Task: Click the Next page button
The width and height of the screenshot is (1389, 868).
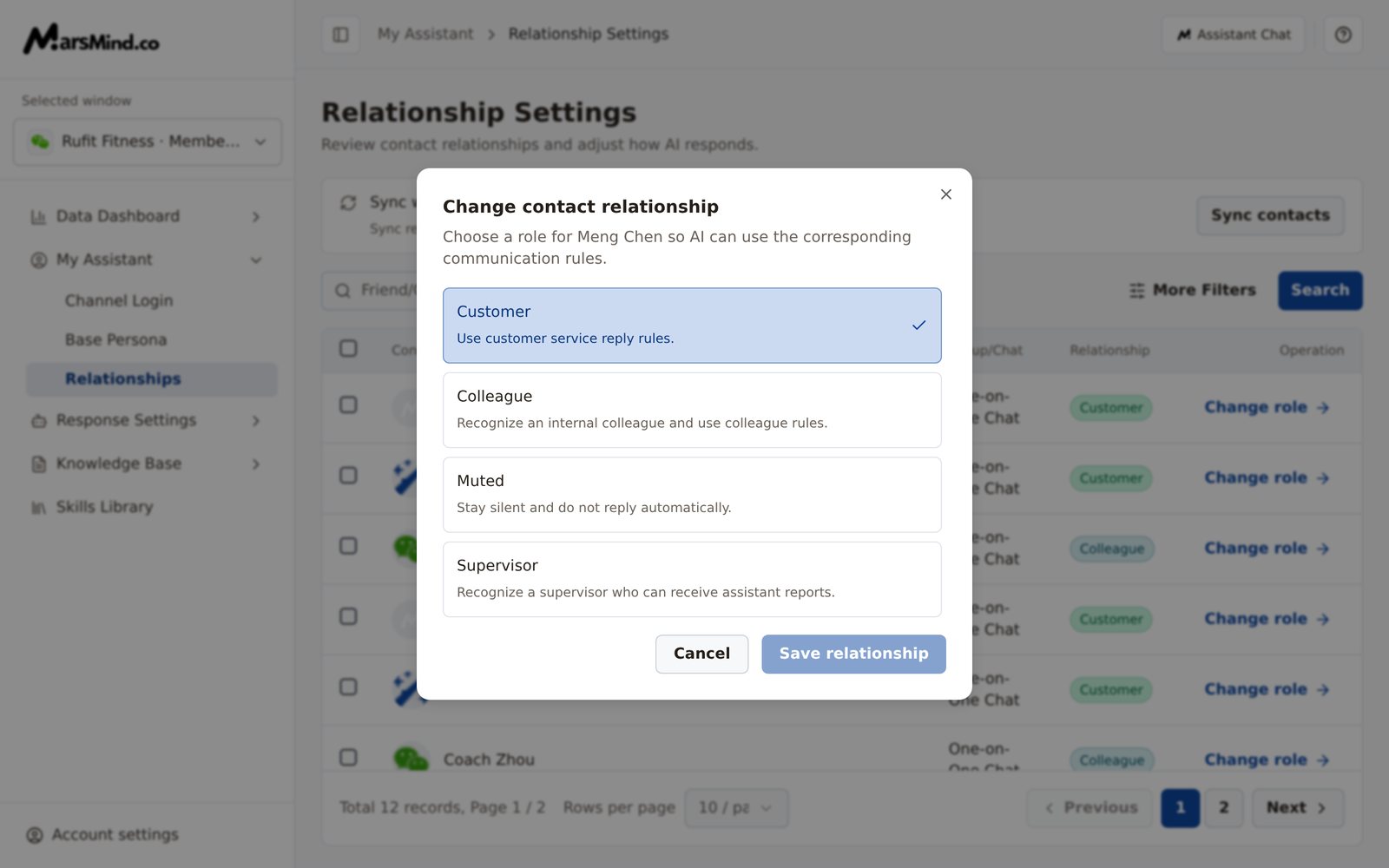Action: tap(1297, 807)
